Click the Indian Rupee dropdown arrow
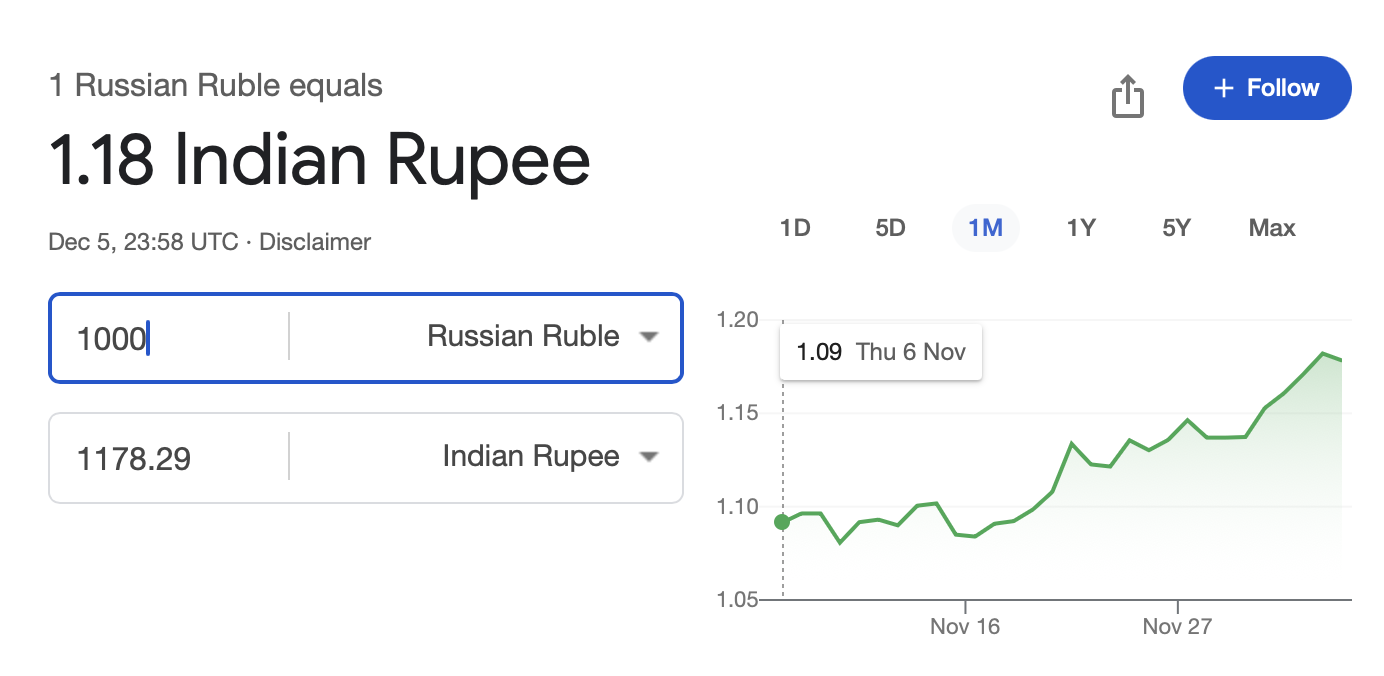Image resolution: width=1384 pixels, height=676 pixels. [x=649, y=458]
